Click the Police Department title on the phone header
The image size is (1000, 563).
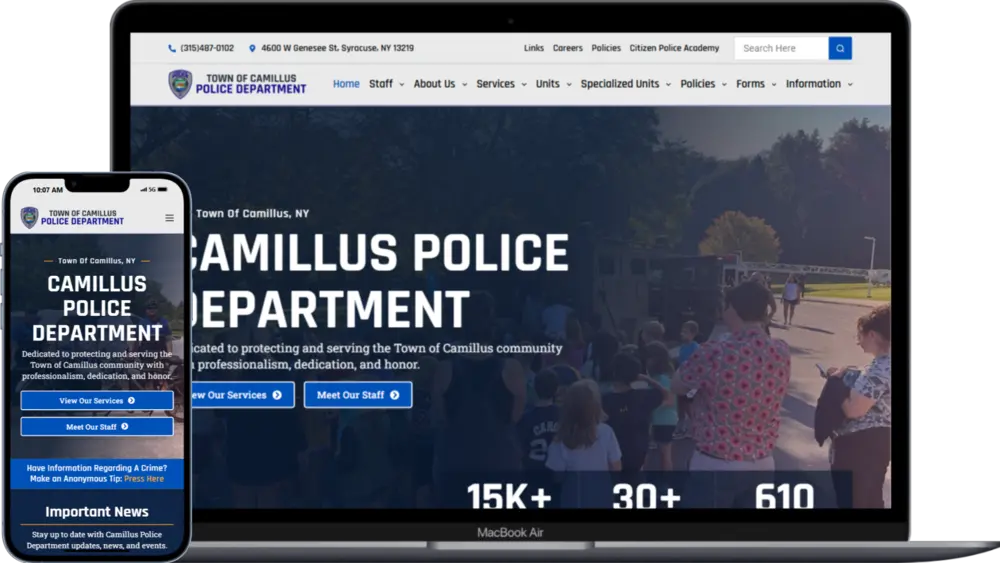[x=82, y=221]
